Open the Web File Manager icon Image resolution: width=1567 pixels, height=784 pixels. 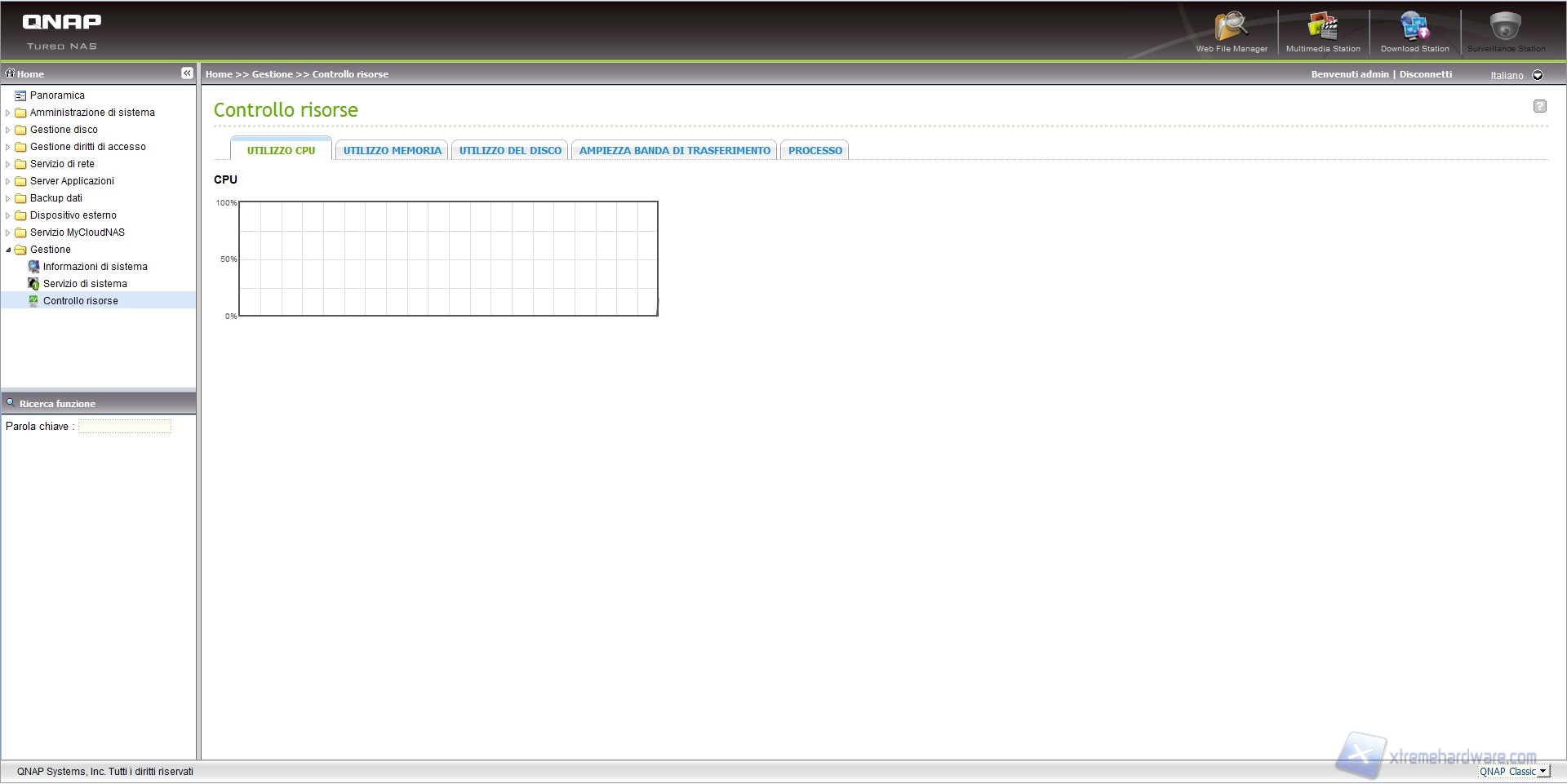1231,27
